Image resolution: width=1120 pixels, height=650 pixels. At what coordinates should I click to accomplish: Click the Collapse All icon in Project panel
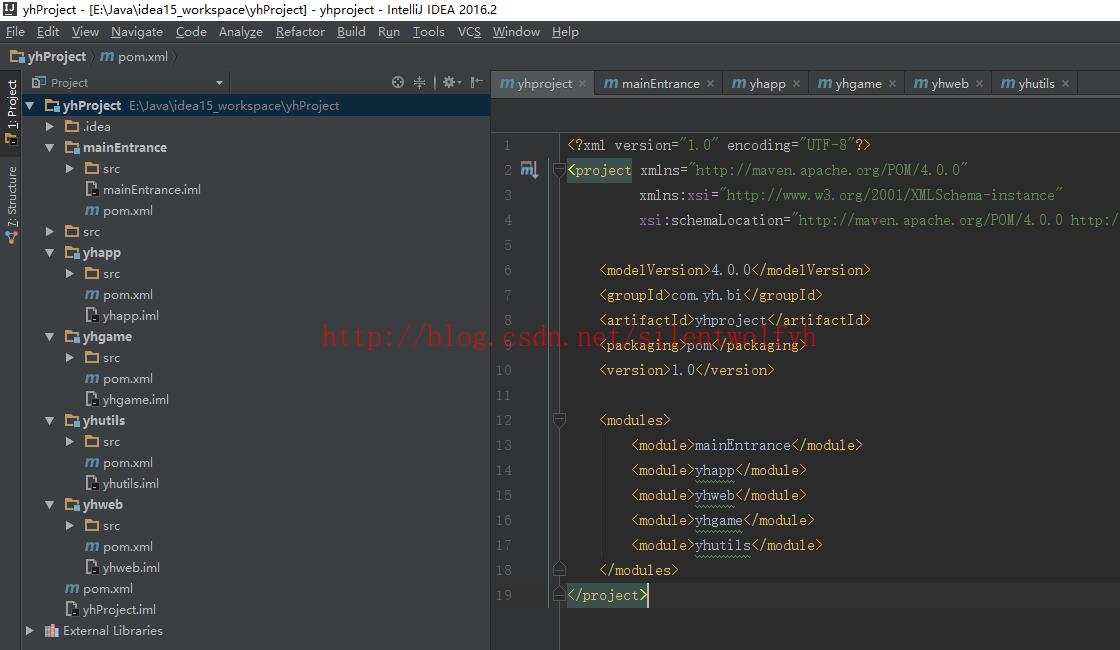[420, 82]
